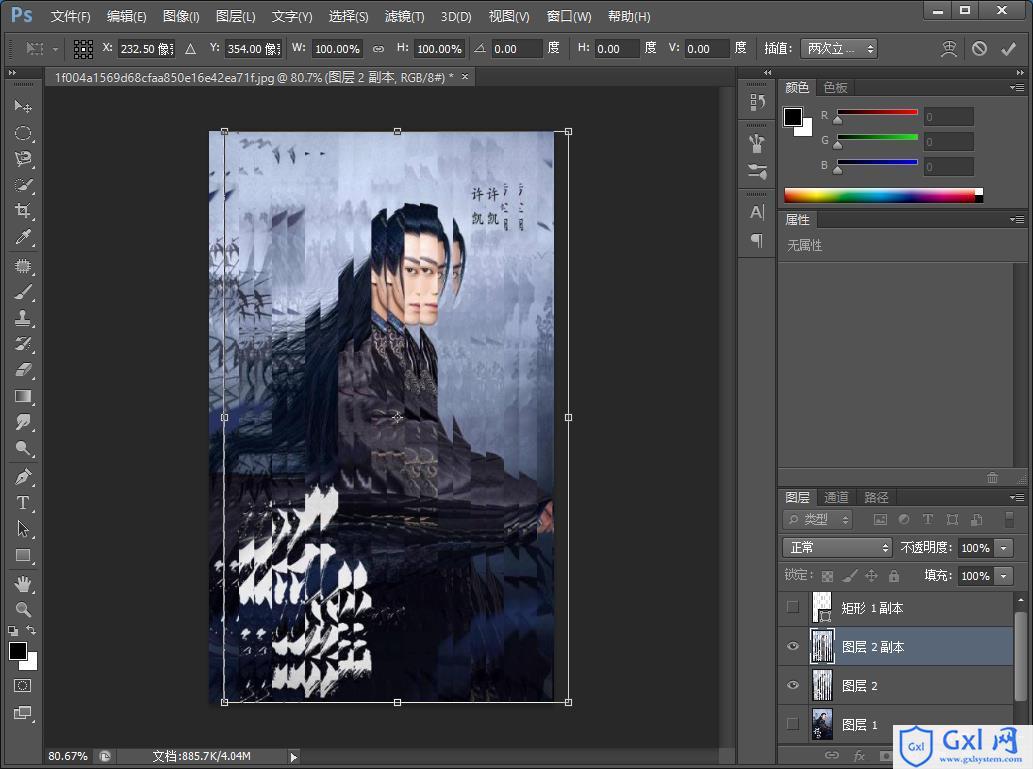Select the Gradient tool
Image resolution: width=1033 pixels, height=769 pixels.
[22, 397]
